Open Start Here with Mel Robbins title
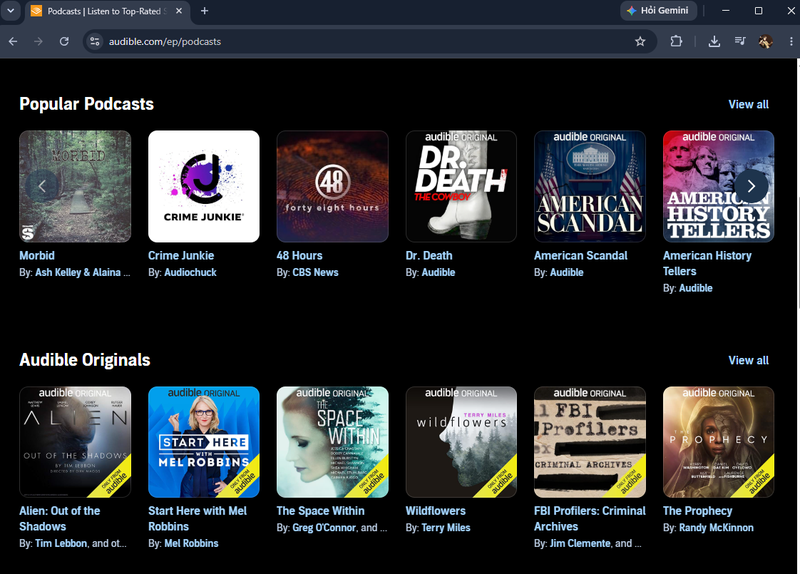This screenshot has width=800, height=574. [197, 519]
